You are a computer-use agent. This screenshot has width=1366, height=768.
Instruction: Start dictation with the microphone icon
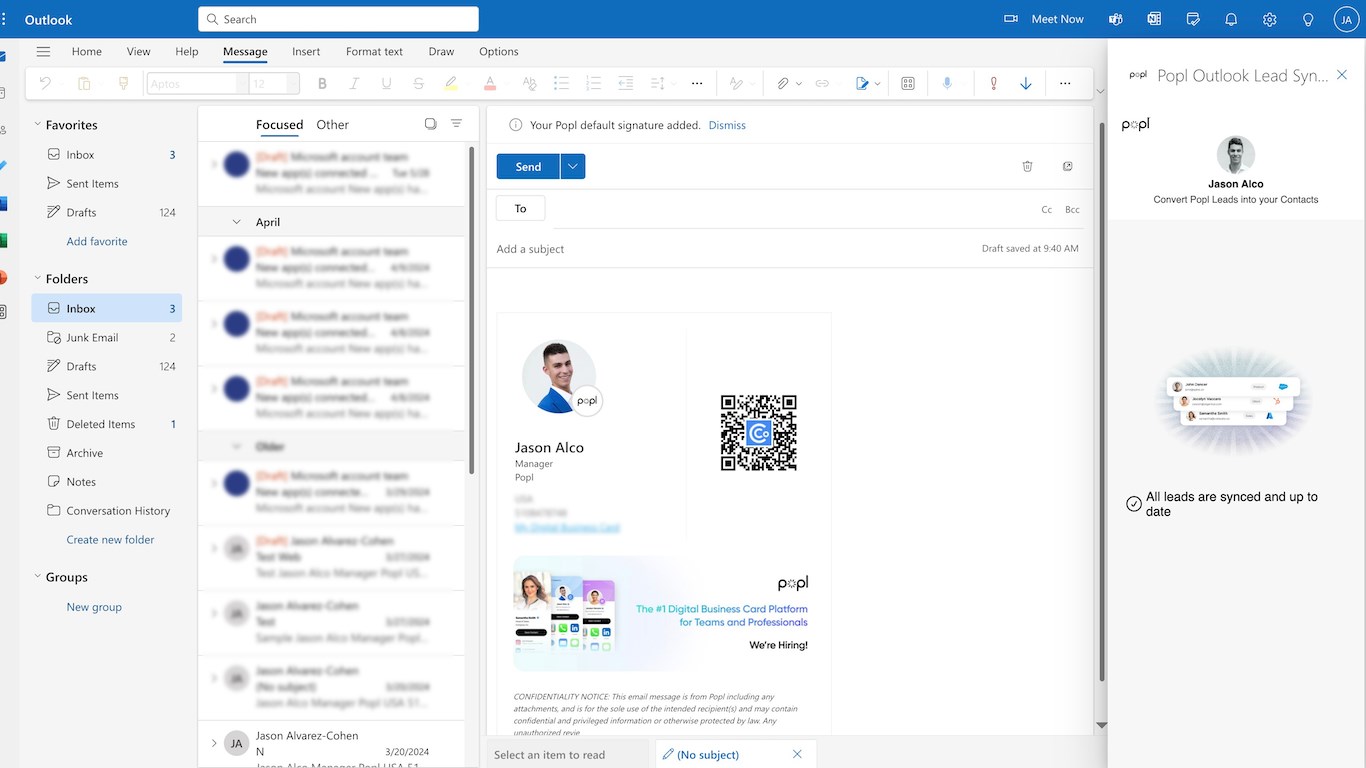947,84
